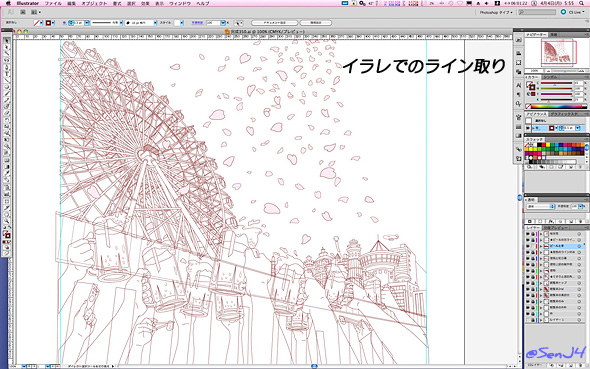Click the cyan C slider in Color panel

(x=556, y=84)
